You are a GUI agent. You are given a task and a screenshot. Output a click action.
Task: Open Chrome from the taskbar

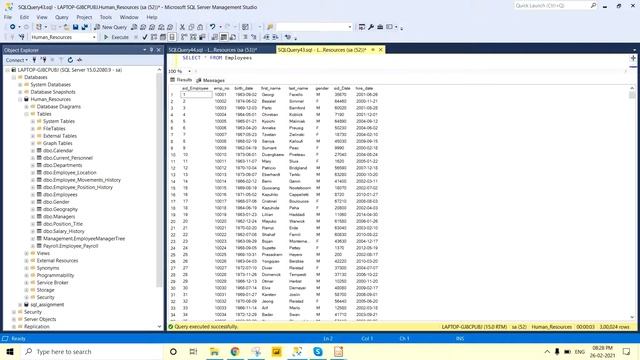[235, 351]
